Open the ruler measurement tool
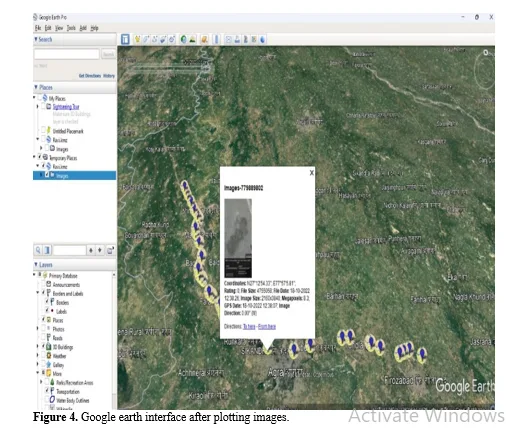This screenshot has height=428, width=506. [x=216, y=39]
